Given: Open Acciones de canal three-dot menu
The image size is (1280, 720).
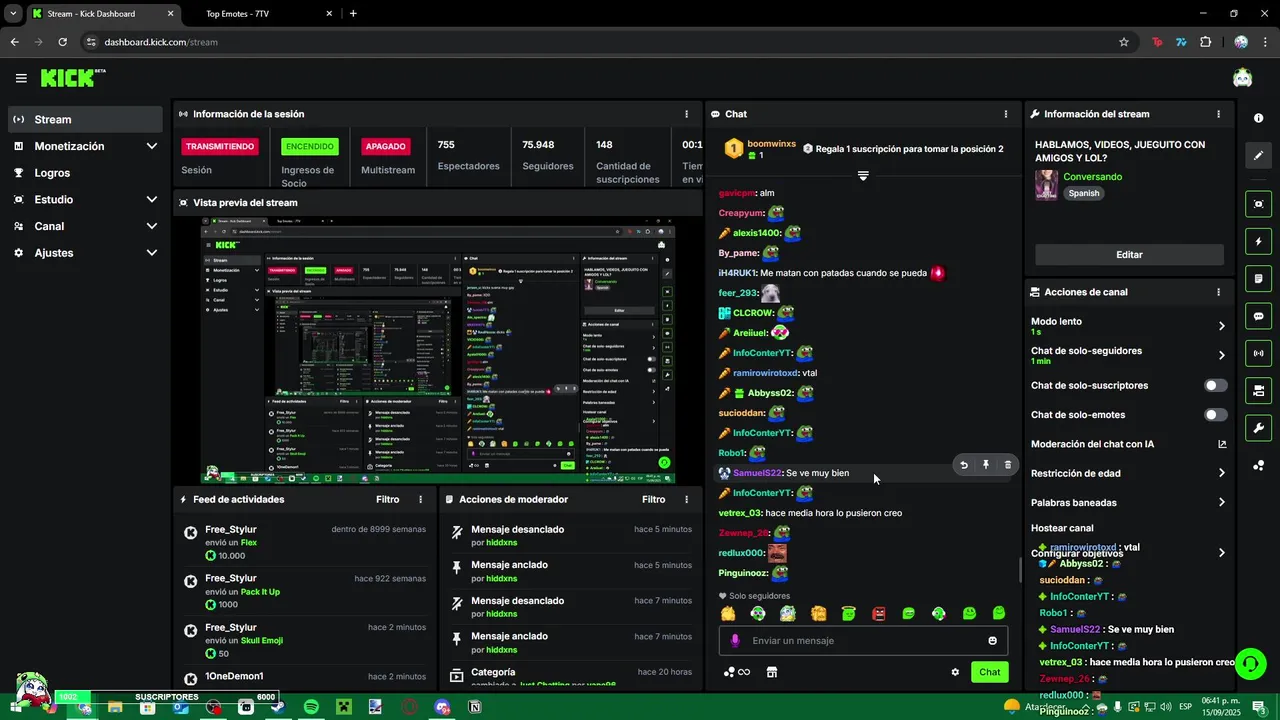Looking at the screenshot, I should point(1218,292).
